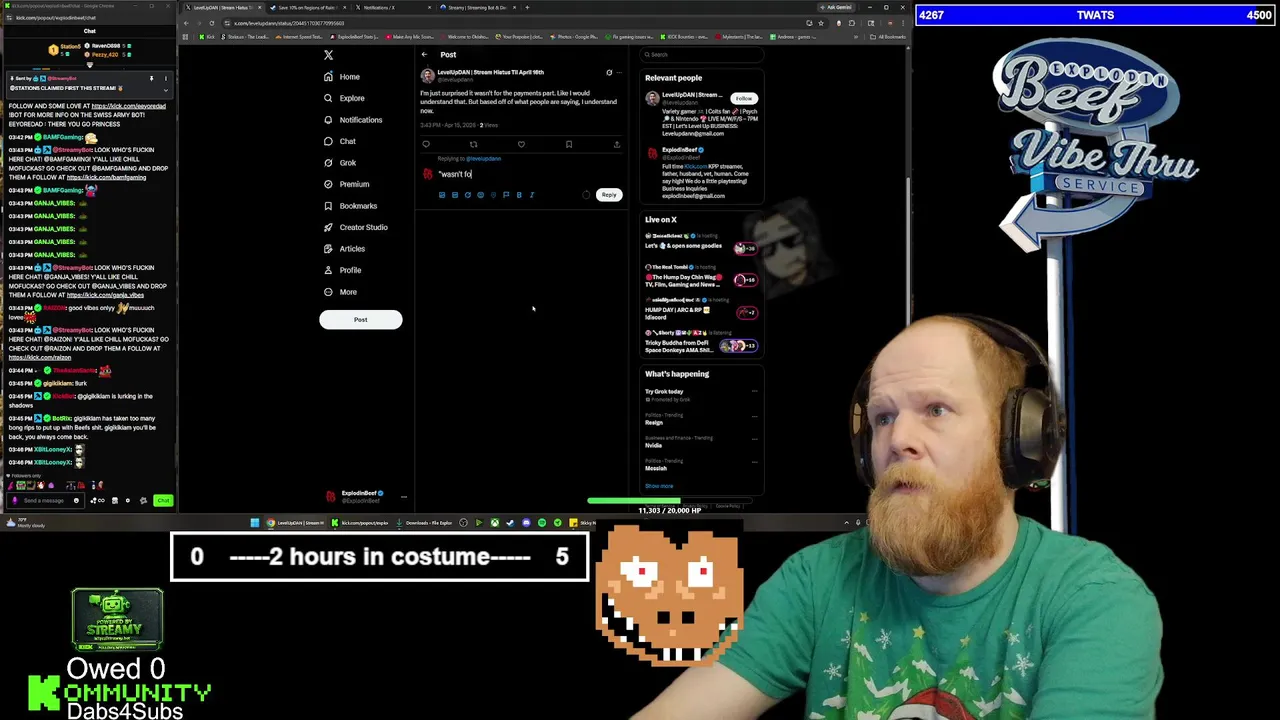Reload the X page

point(211,23)
